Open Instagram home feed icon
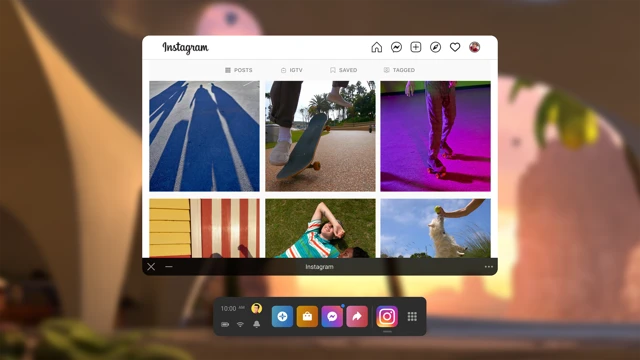Image resolution: width=640 pixels, height=360 pixels. coord(376,47)
